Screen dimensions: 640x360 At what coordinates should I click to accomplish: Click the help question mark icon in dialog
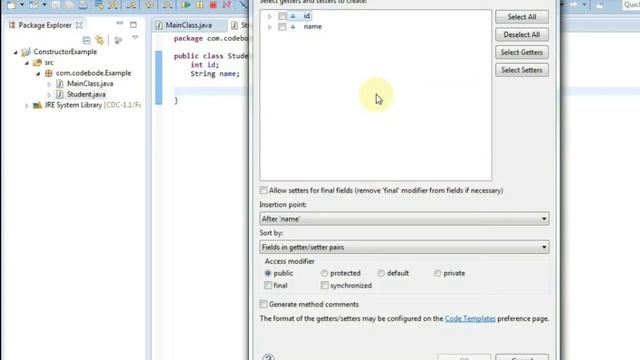(268, 357)
